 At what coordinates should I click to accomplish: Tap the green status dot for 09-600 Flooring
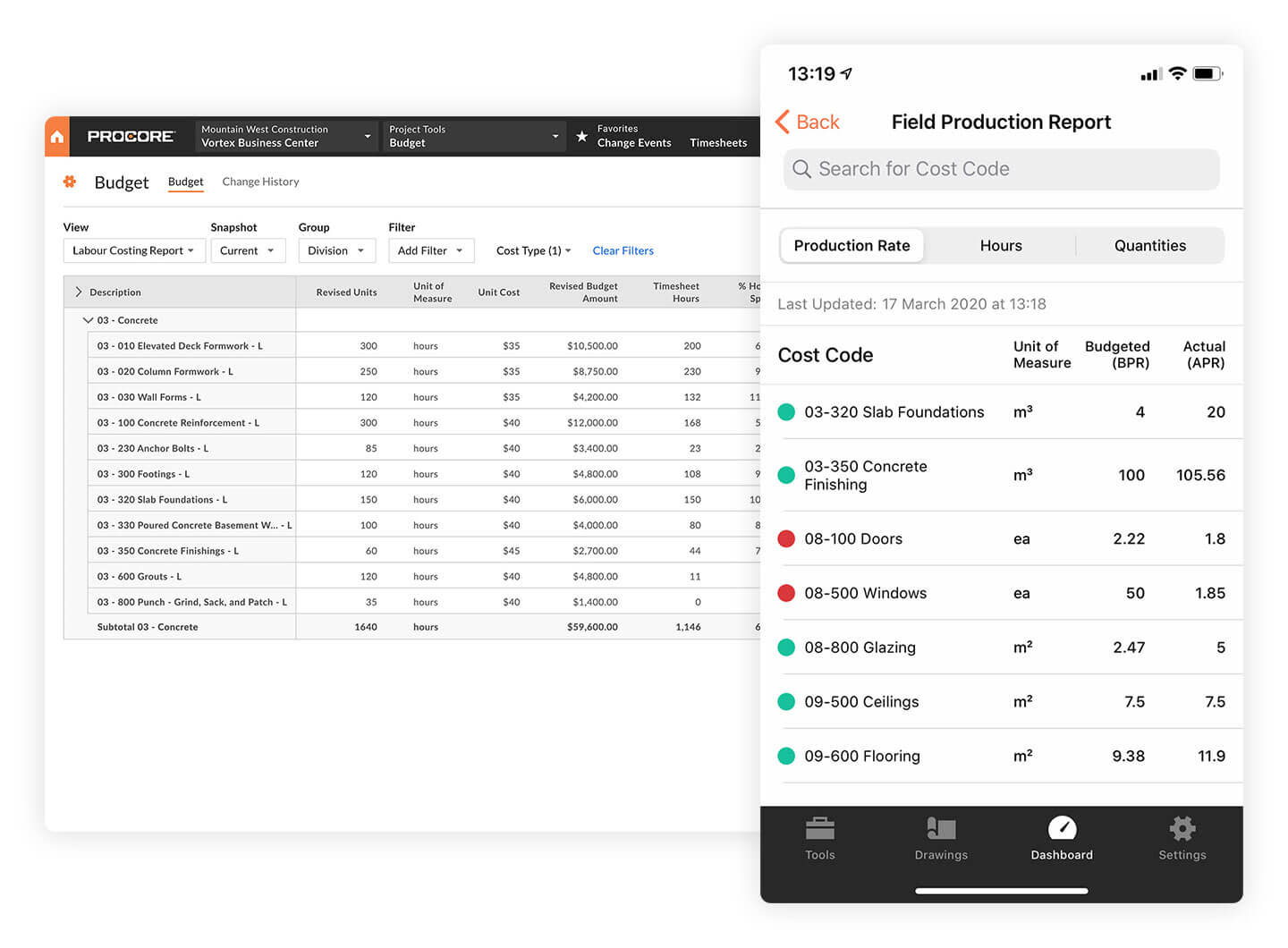pos(786,756)
